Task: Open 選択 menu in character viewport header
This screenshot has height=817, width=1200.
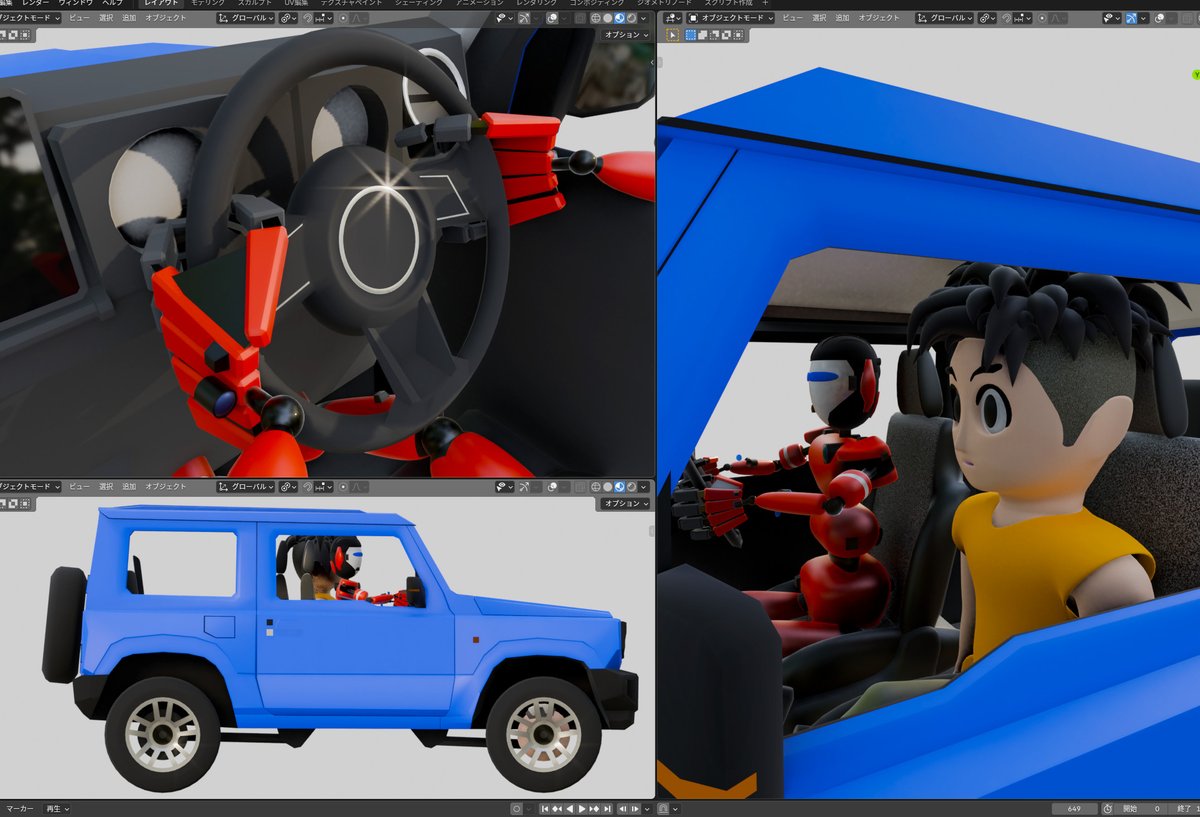Action: pyautogui.click(x=819, y=18)
